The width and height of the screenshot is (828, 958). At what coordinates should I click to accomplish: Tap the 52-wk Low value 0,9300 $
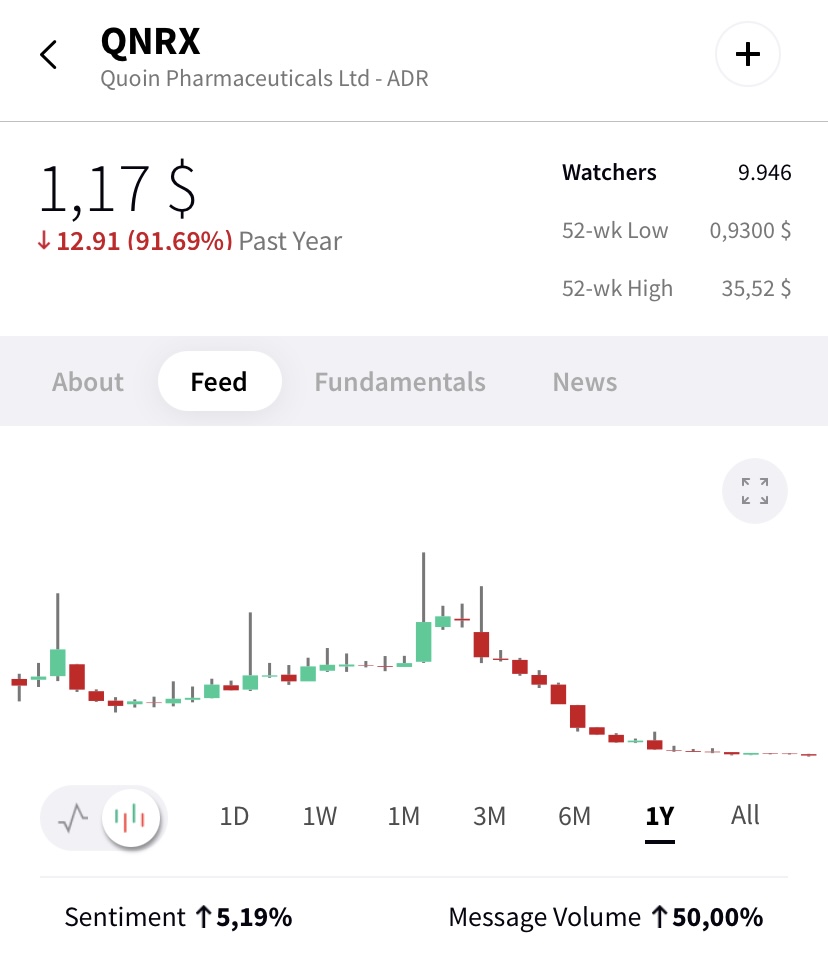coord(750,230)
